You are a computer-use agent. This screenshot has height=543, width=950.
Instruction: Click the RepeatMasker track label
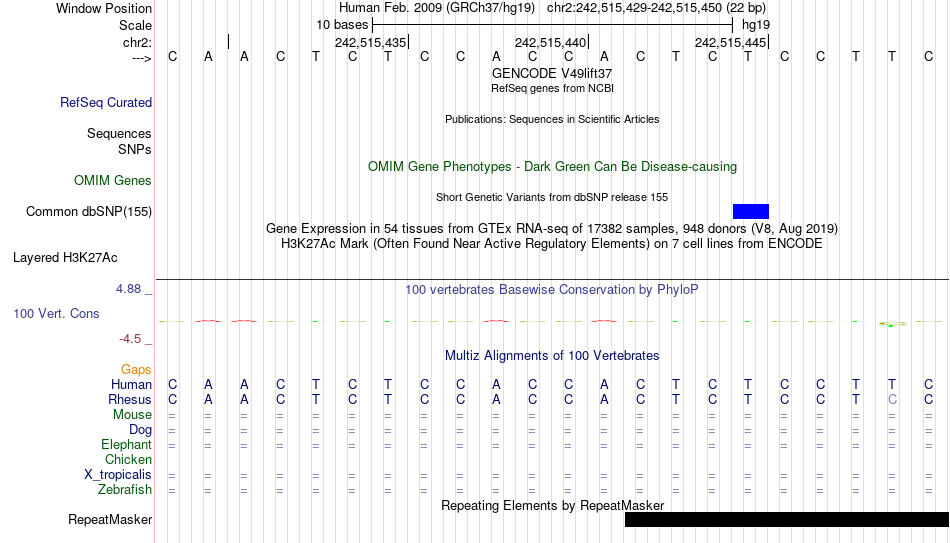coord(110,519)
